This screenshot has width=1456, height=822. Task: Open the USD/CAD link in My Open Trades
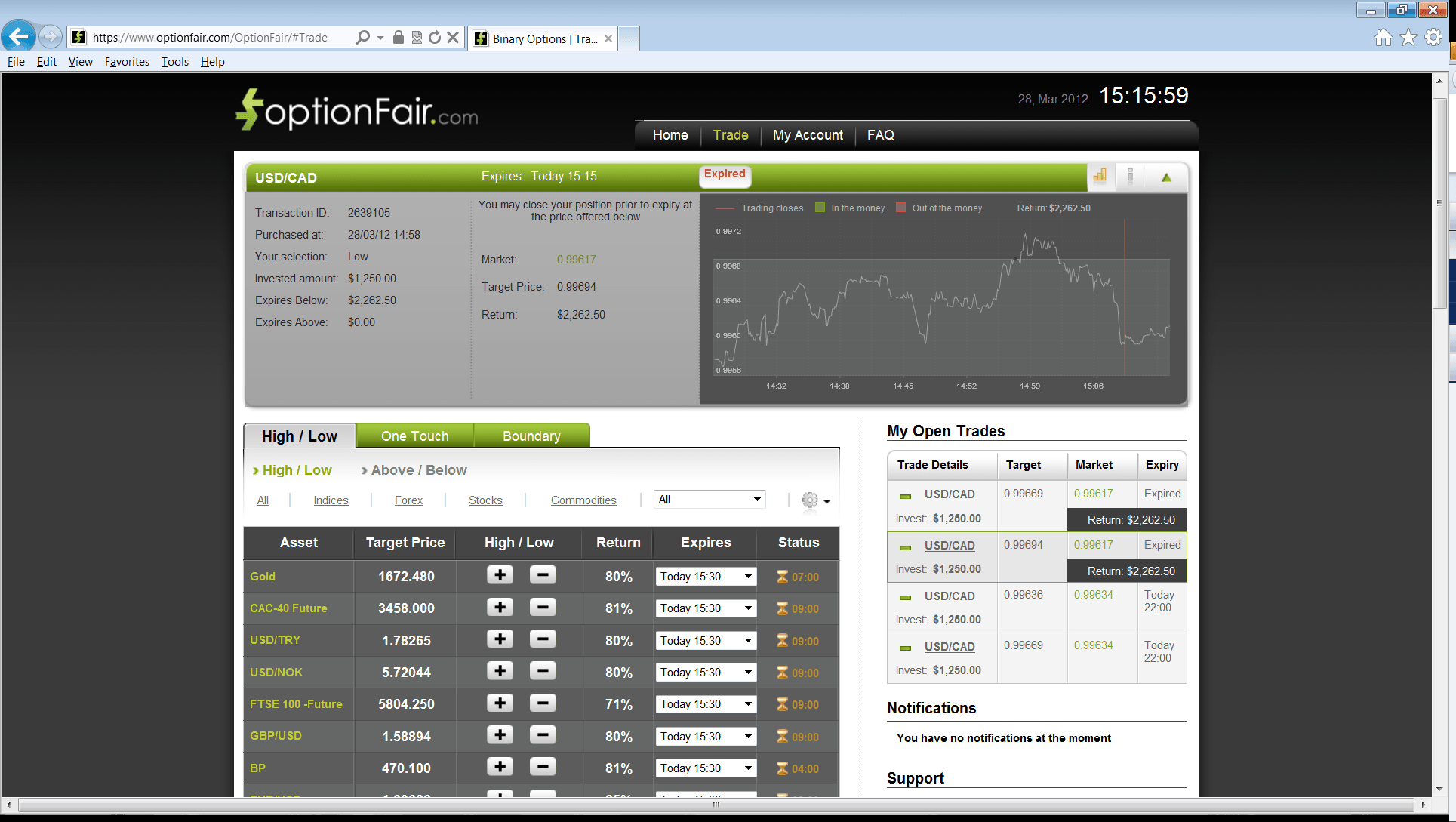[949, 494]
